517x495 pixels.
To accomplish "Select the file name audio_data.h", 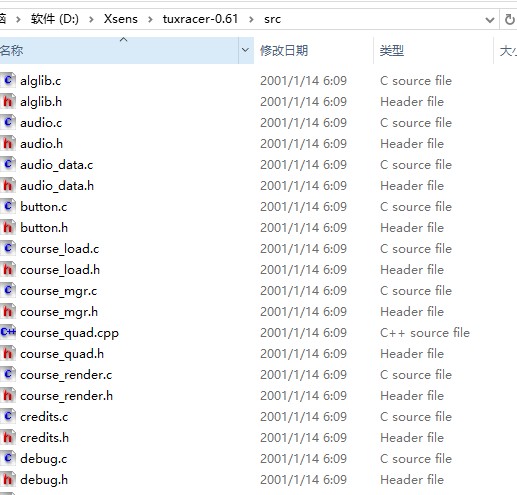I will click(x=57, y=186).
